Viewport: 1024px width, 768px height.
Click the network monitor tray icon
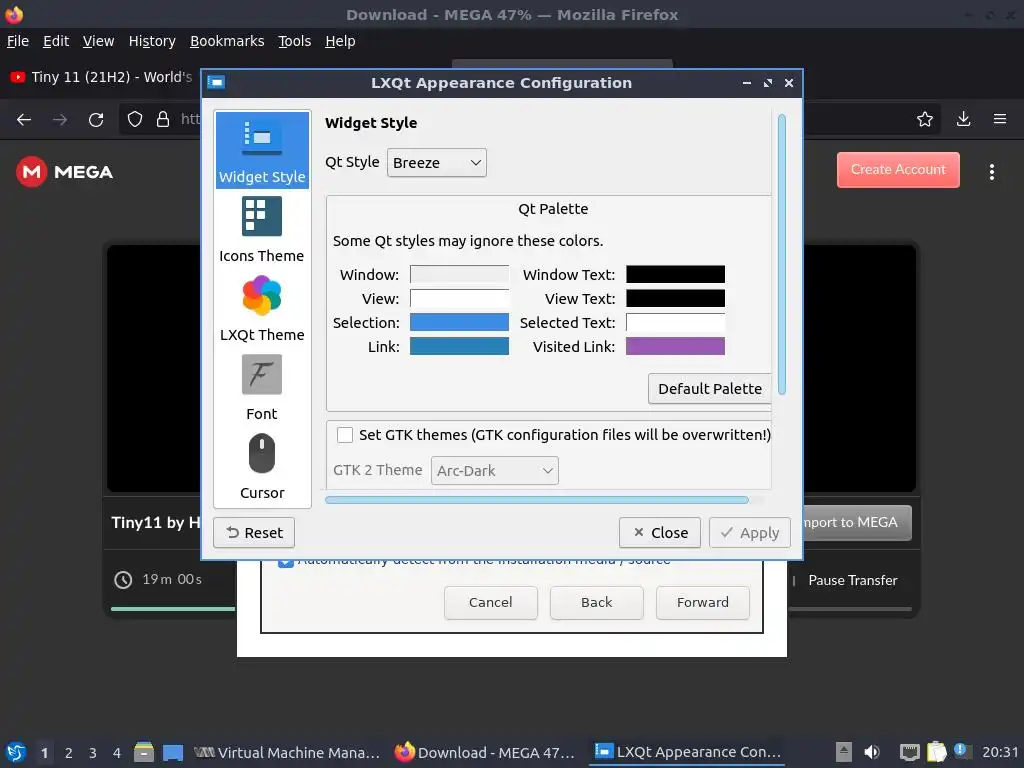point(909,752)
